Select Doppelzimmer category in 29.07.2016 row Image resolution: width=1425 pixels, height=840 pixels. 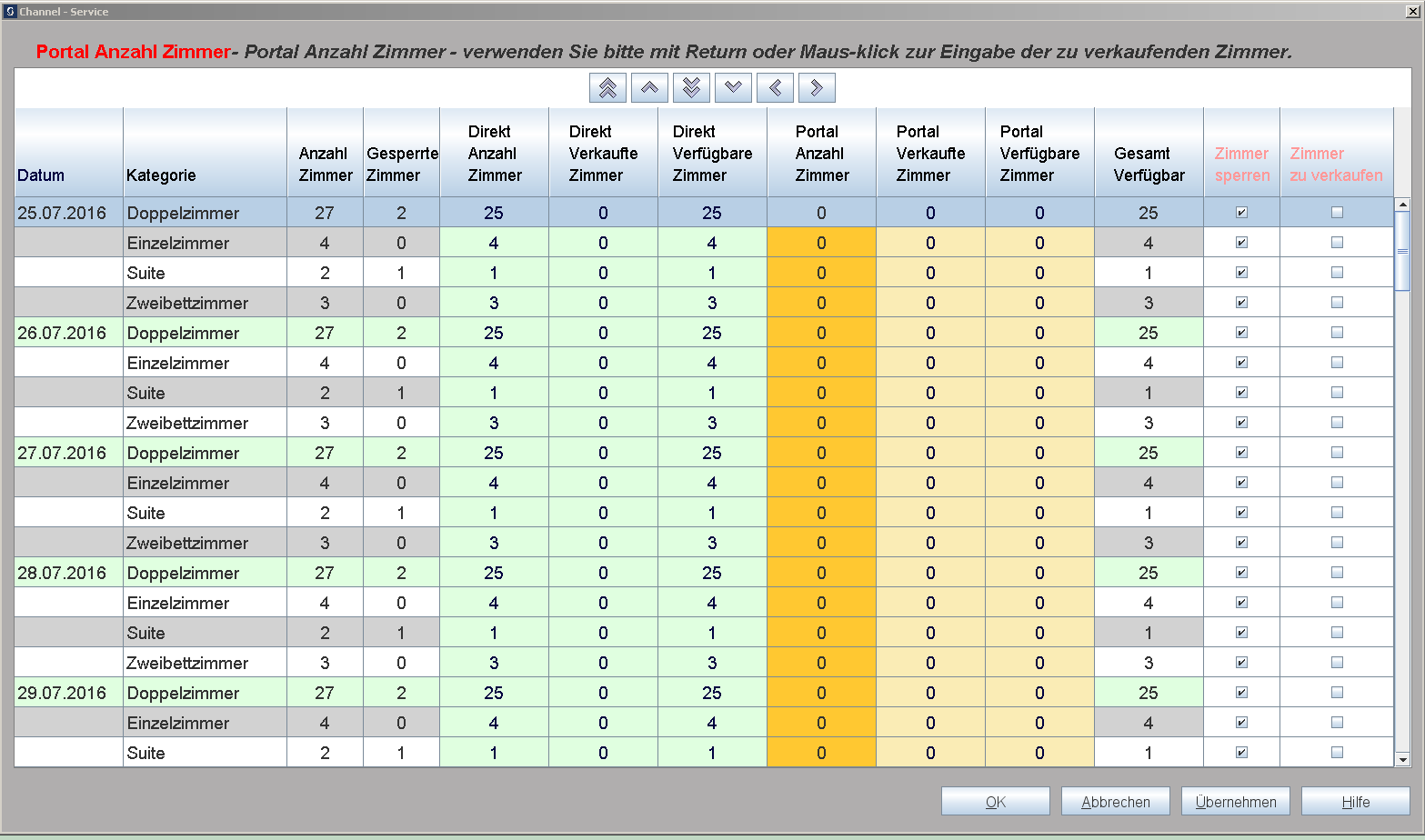pyautogui.click(x=205, y=693)
